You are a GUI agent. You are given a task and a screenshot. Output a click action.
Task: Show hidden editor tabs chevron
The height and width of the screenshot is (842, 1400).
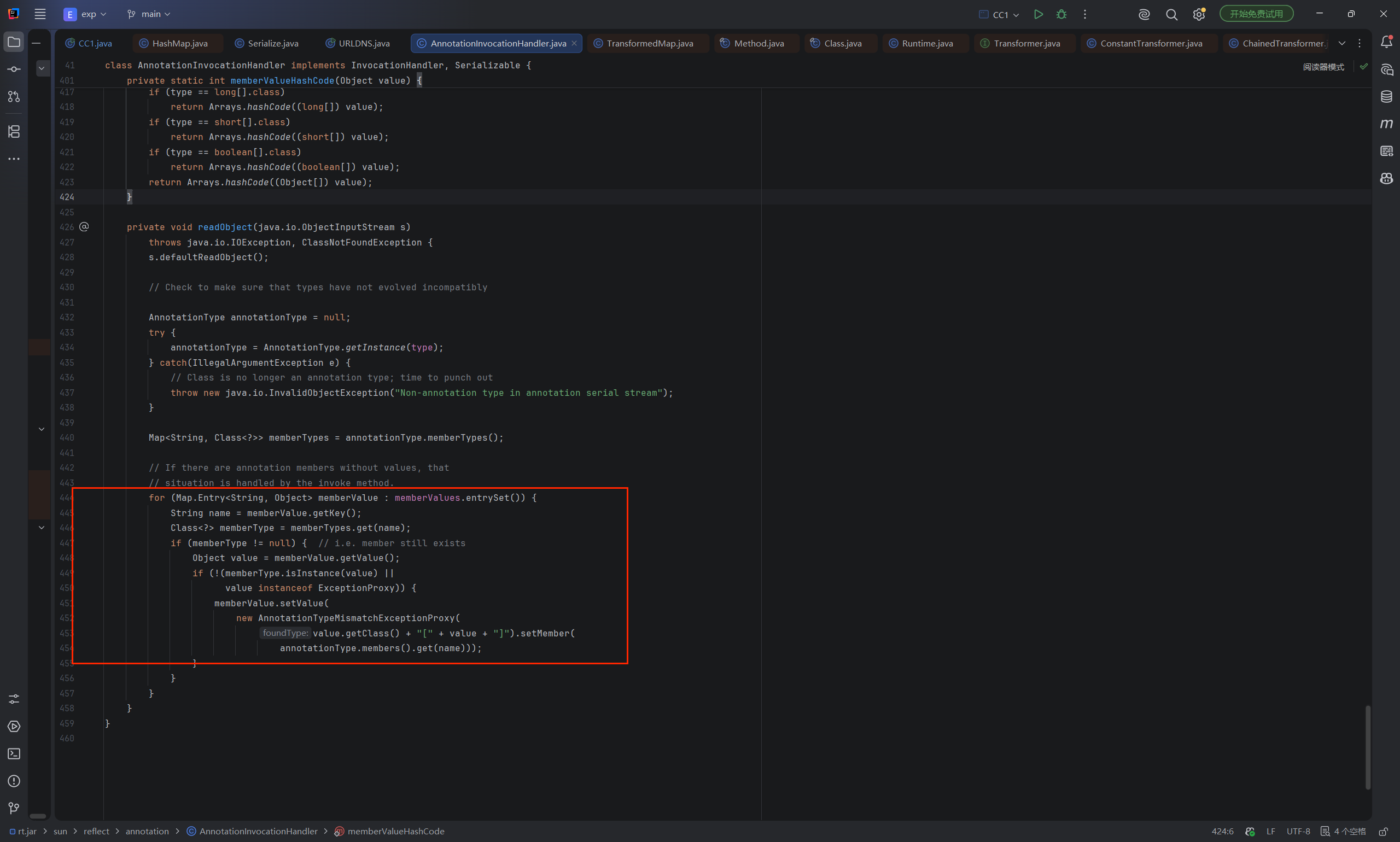coord(1341,43)
